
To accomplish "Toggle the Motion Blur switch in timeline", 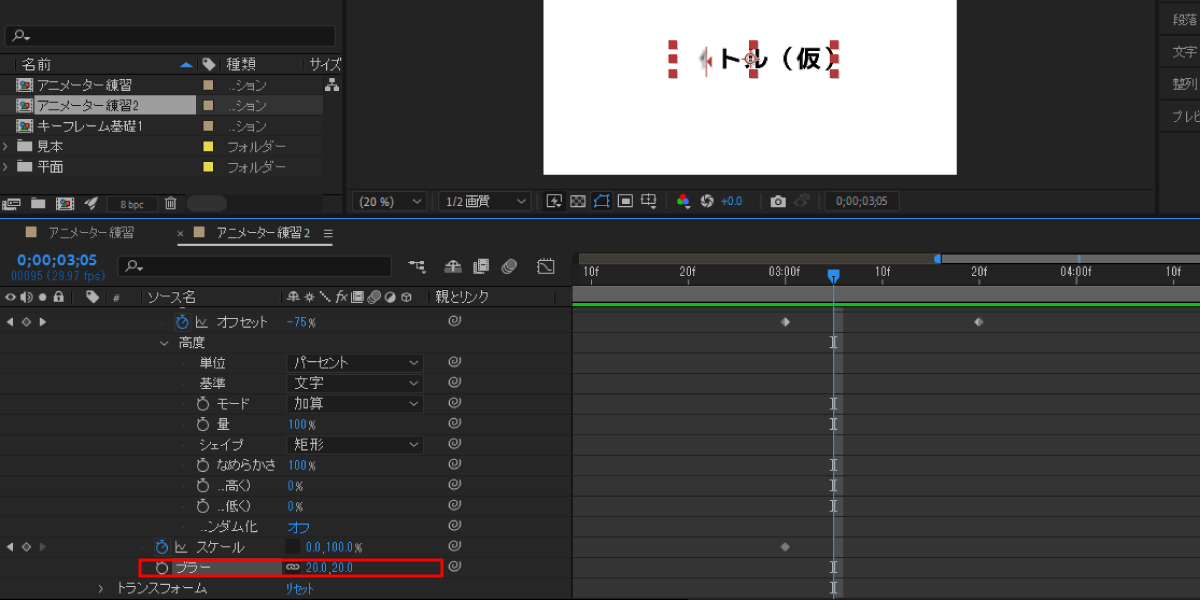I will tap(509, 266).
